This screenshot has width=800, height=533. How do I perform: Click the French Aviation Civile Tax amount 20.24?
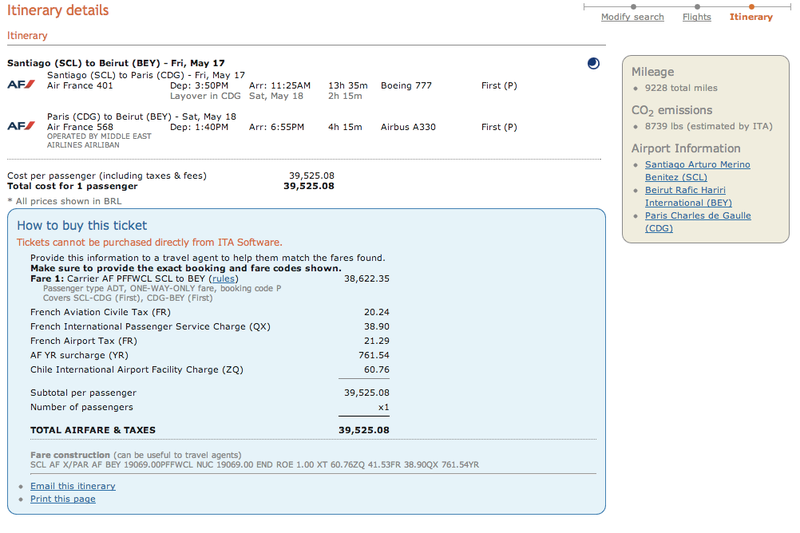(x=377, y=312)
